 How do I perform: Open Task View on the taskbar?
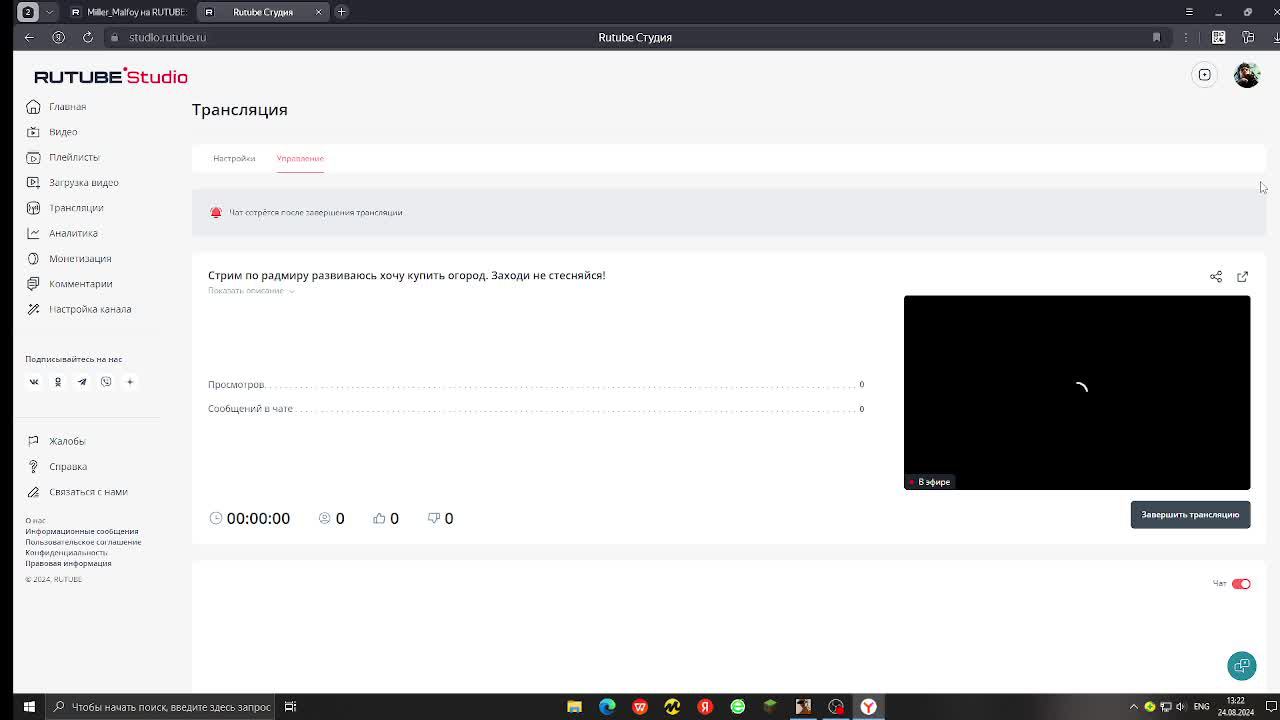coord(290,707)
